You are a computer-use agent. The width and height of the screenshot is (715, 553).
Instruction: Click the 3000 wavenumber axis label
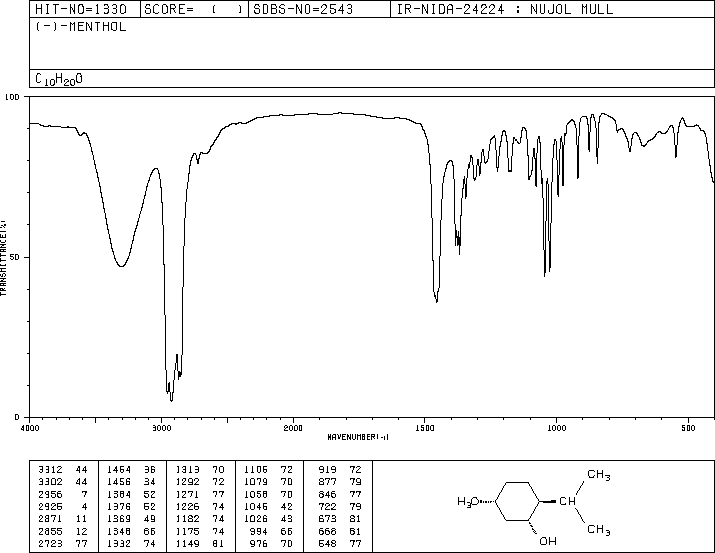[161, 428]
